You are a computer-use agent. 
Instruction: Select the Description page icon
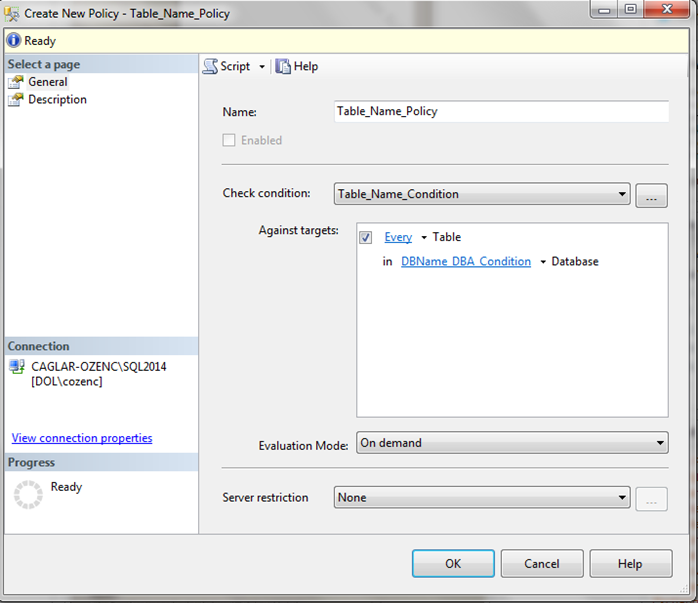pyautogui.click(x=15, y=100)
